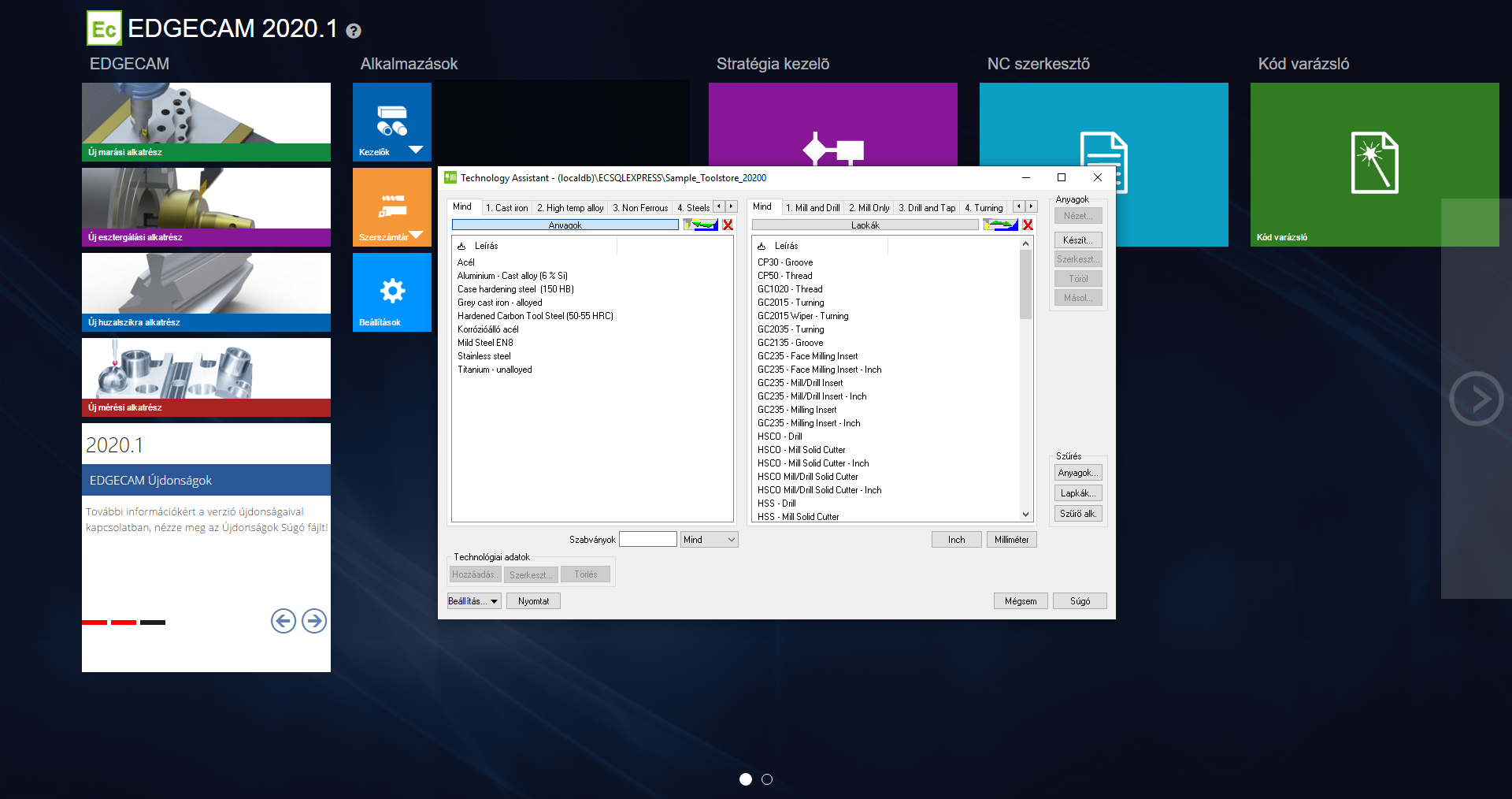Open Új marási alkatrész thumbnail
This screenshot has width=1512, height=799.
pos(206,122)
